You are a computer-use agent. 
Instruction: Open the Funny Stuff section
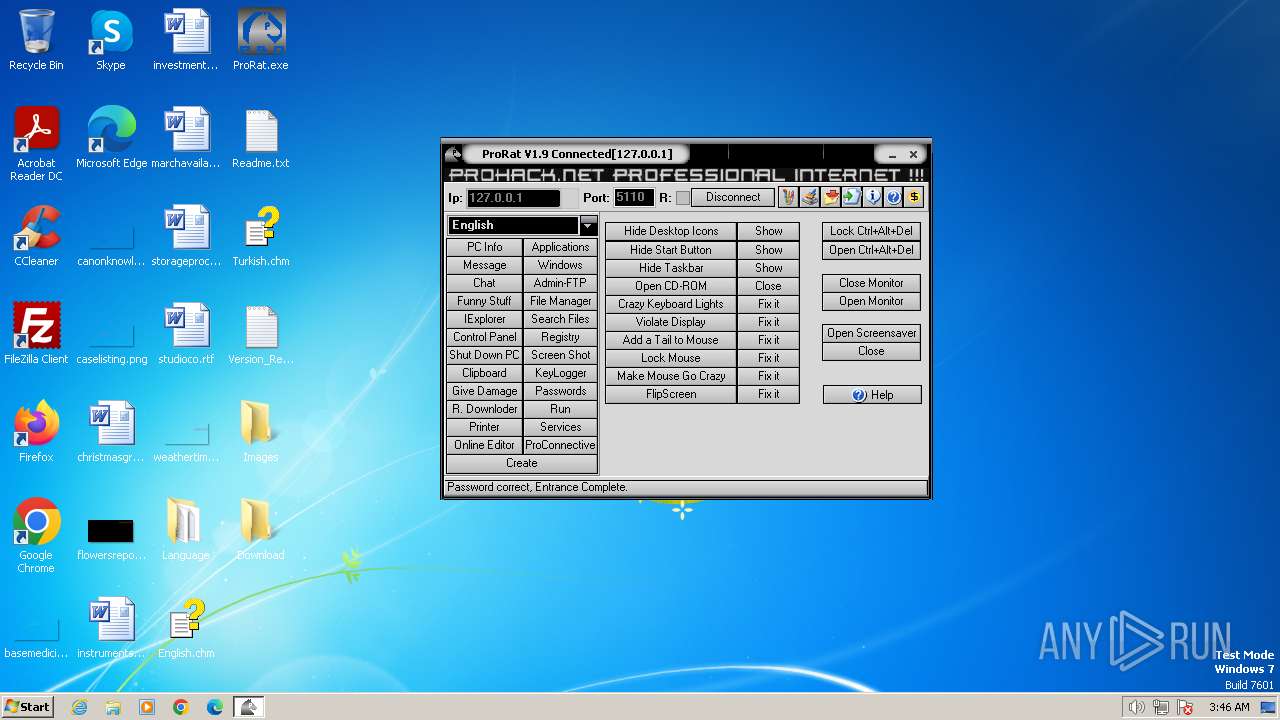(485, 301)
